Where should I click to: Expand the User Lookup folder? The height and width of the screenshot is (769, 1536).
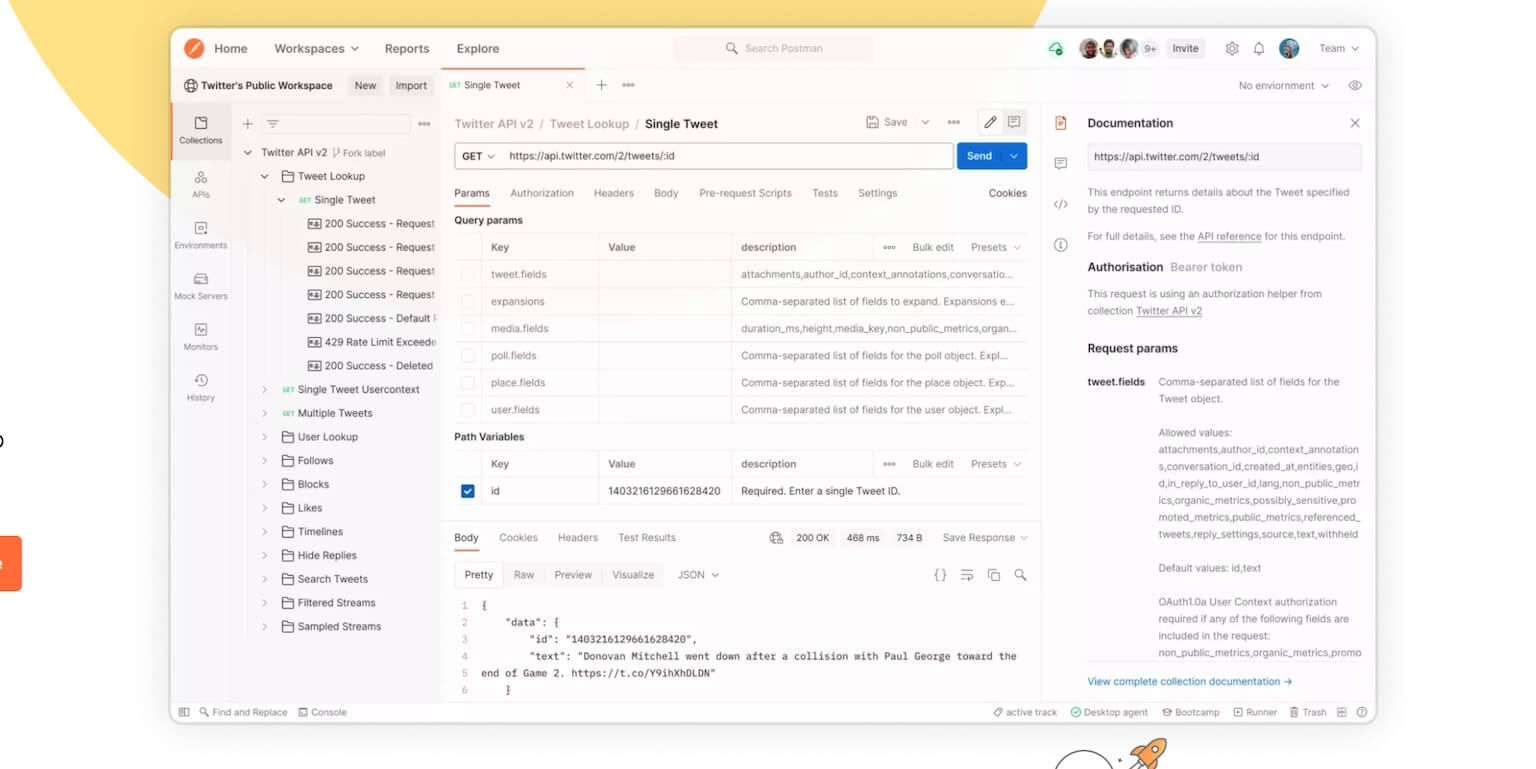(265, 437)
